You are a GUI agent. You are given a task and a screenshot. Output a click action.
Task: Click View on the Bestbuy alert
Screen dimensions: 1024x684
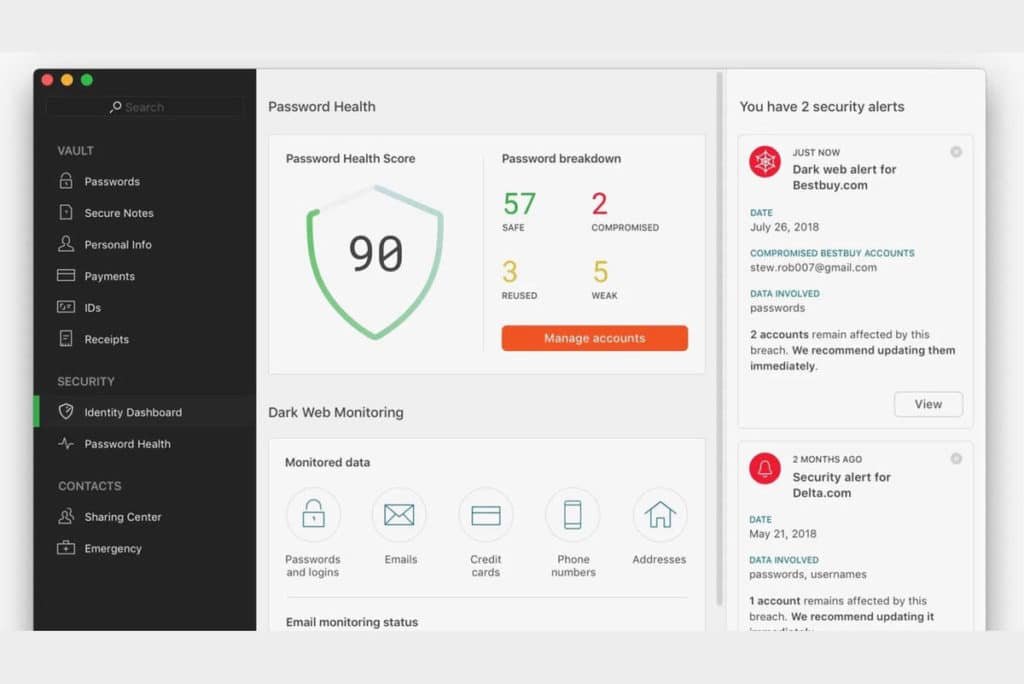pyautogui.click(x=928, y=404)
